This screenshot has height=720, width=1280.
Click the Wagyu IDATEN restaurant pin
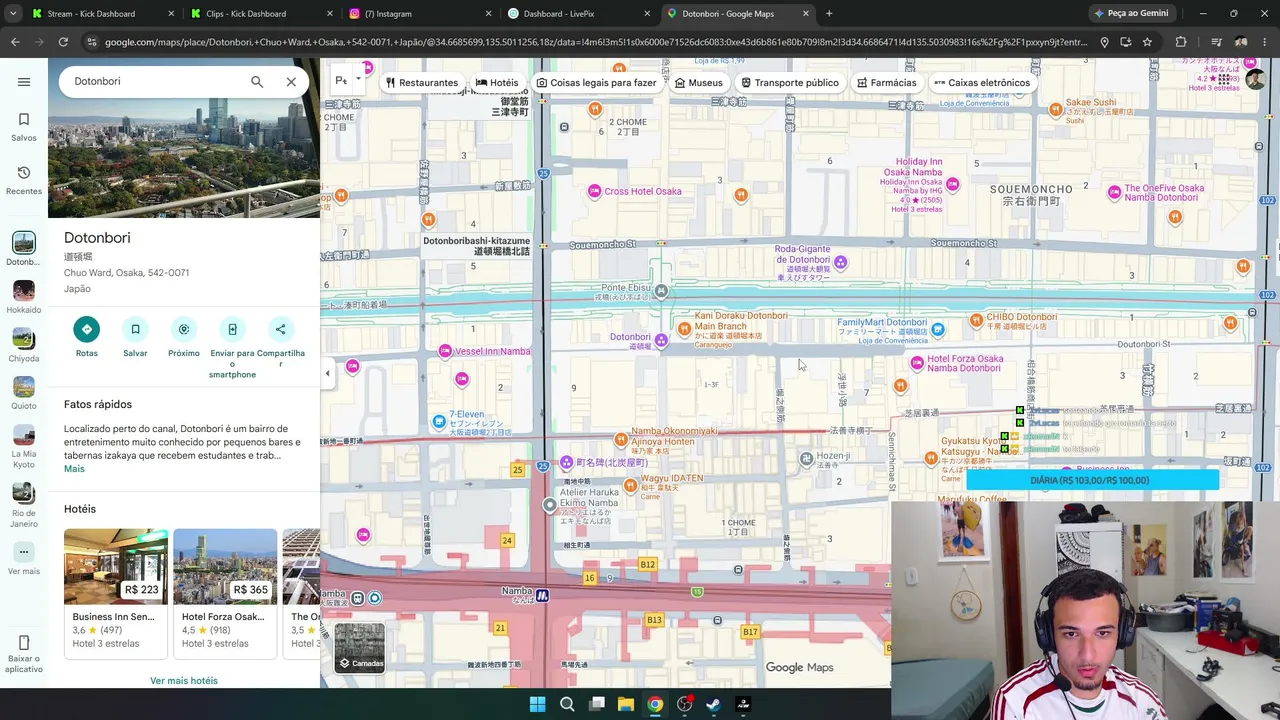(630, 485)
